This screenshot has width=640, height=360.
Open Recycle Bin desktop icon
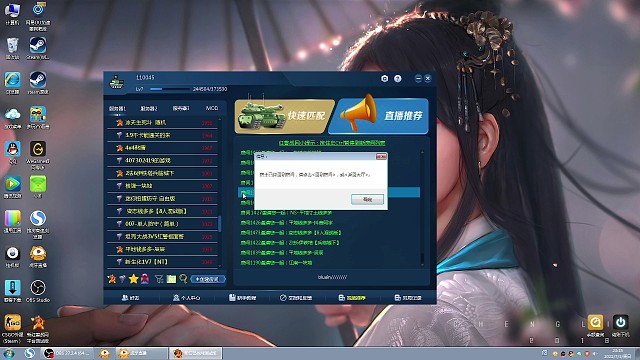click(12, 48)
